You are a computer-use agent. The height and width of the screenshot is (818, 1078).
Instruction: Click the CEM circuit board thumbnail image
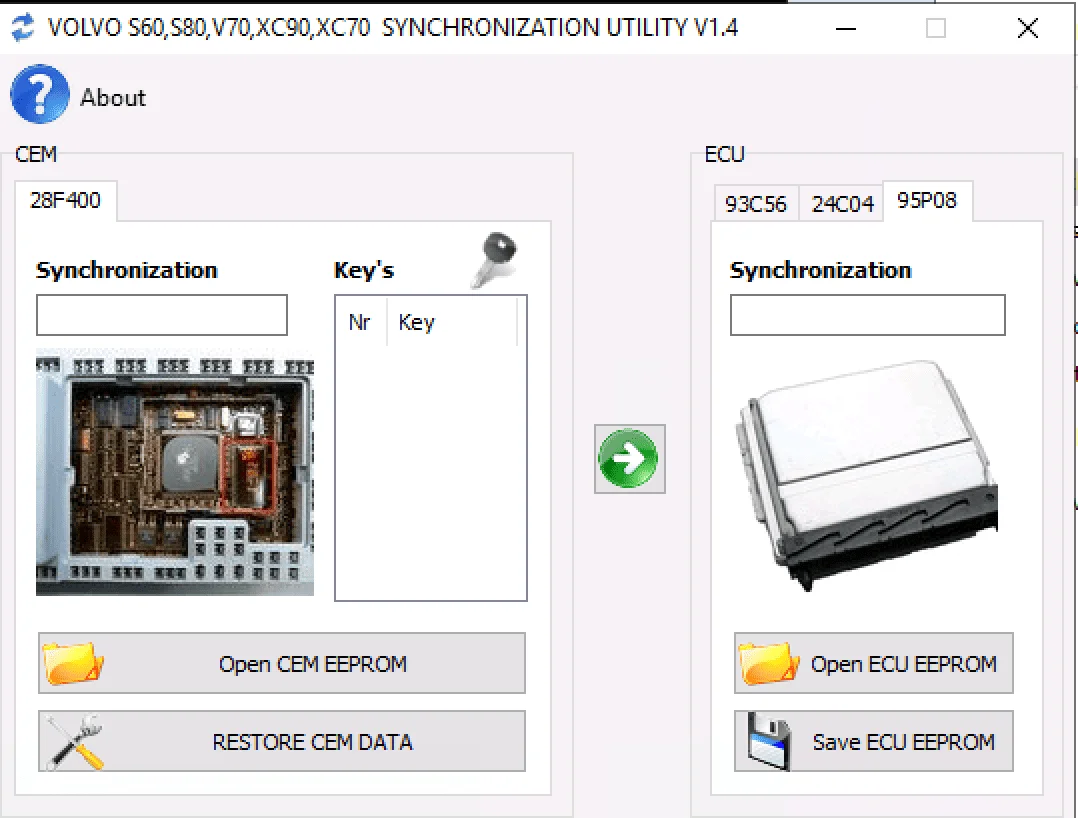coord(173,472)
